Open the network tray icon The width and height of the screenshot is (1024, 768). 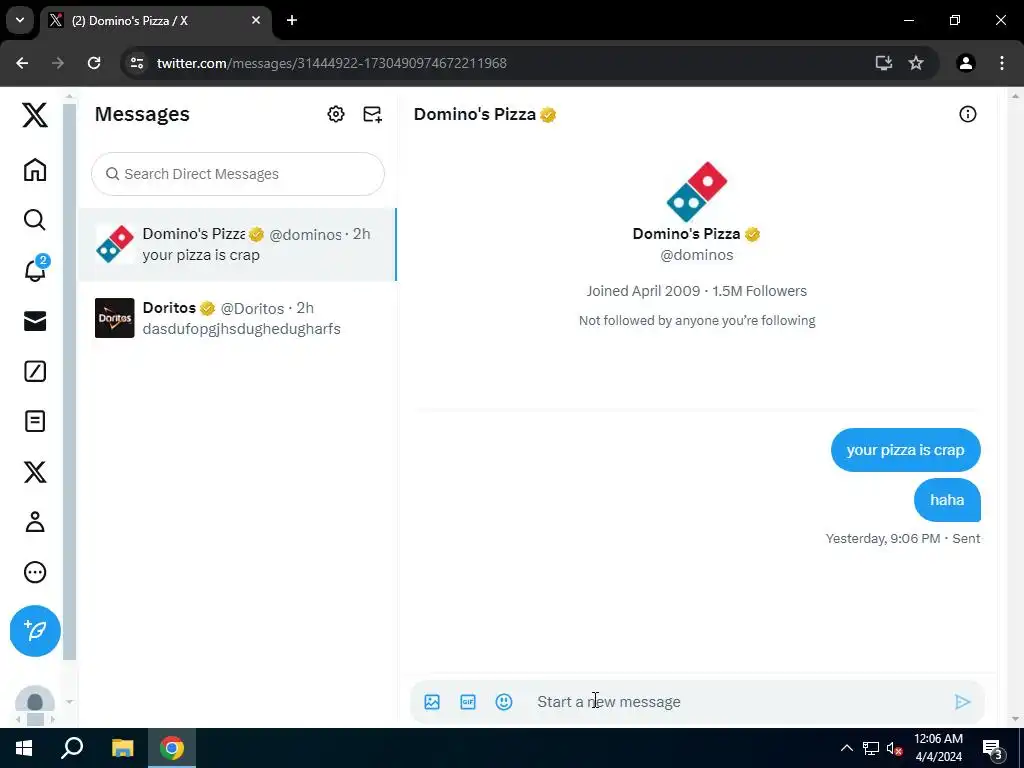coord(871,748)
